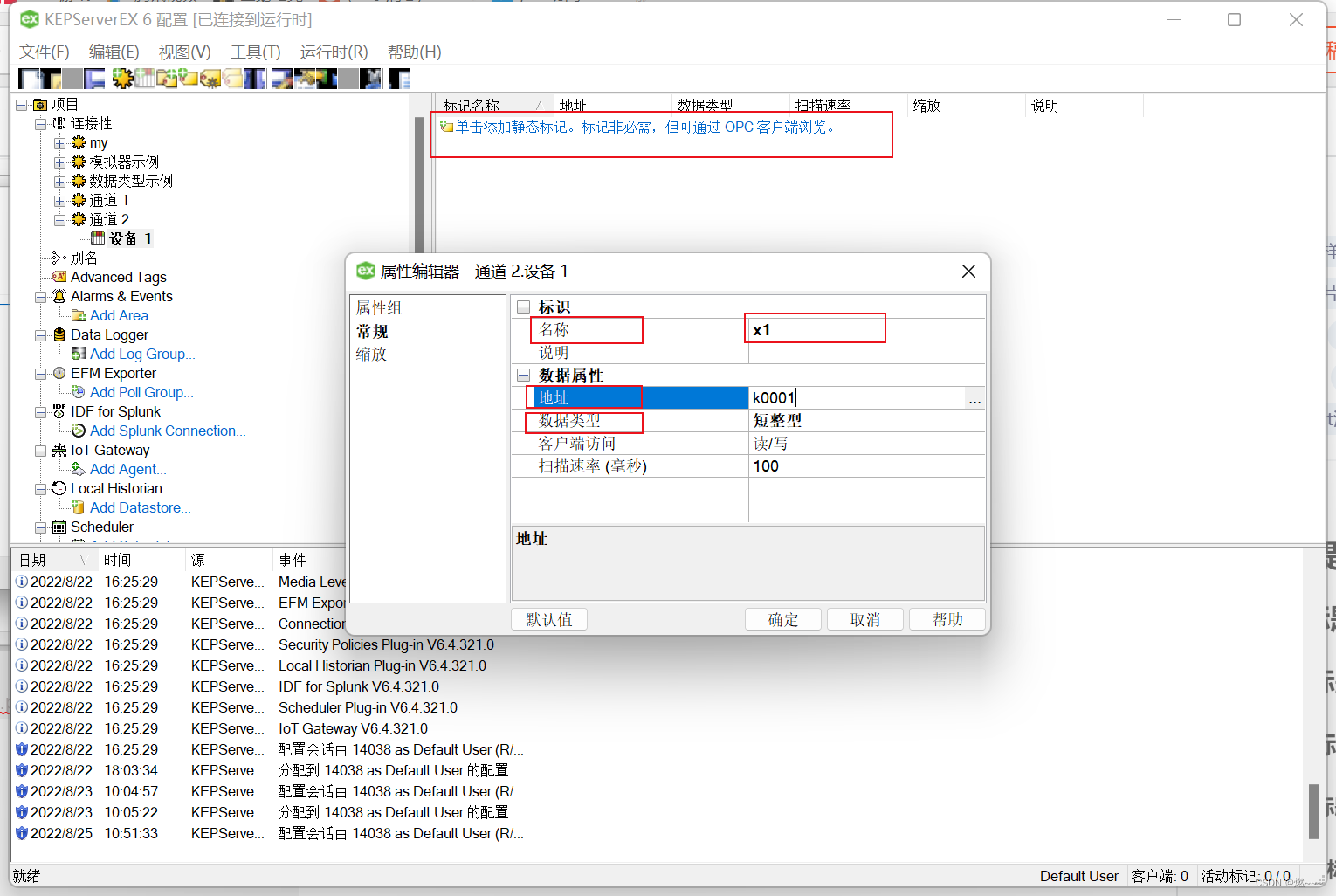Select the 设备 1 tree item

click(130, 238)
